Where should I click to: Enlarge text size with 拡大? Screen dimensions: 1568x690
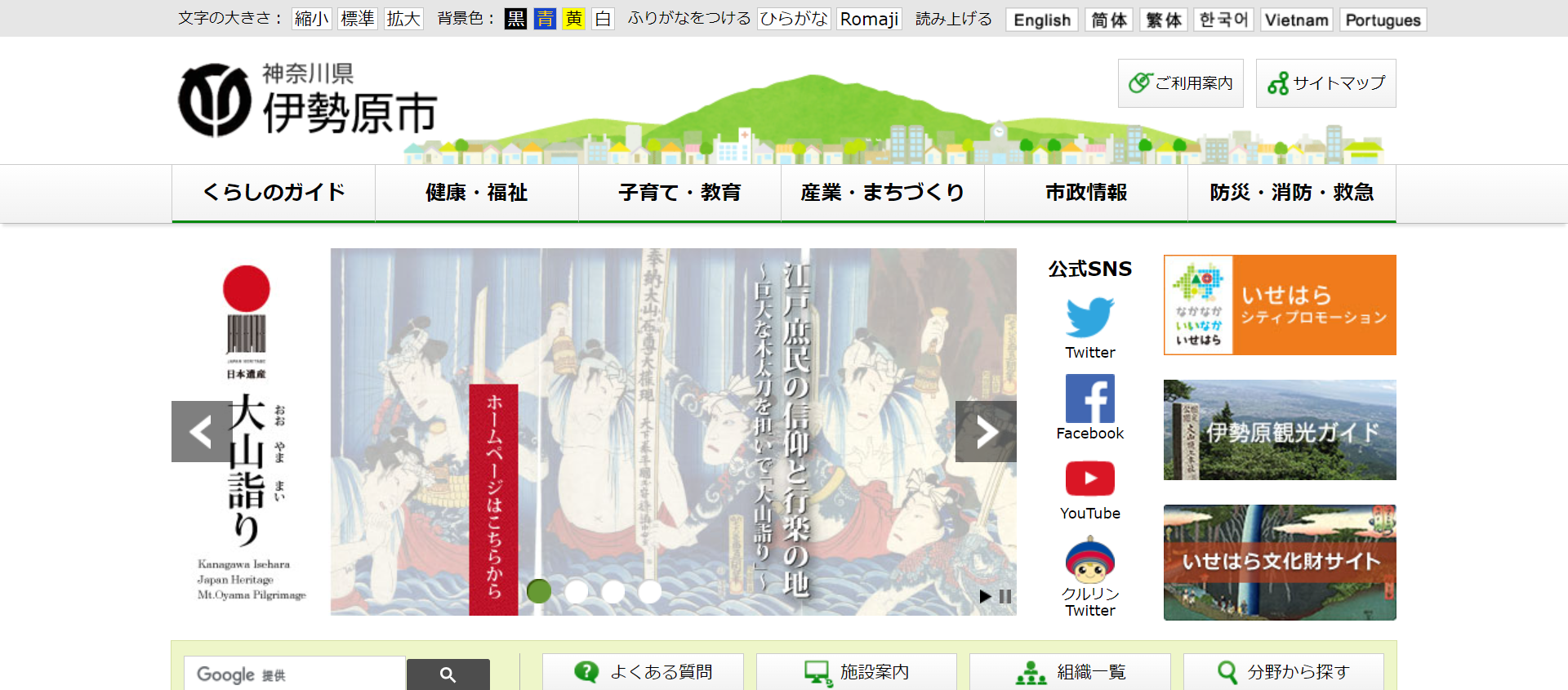[x=403, y=19]
